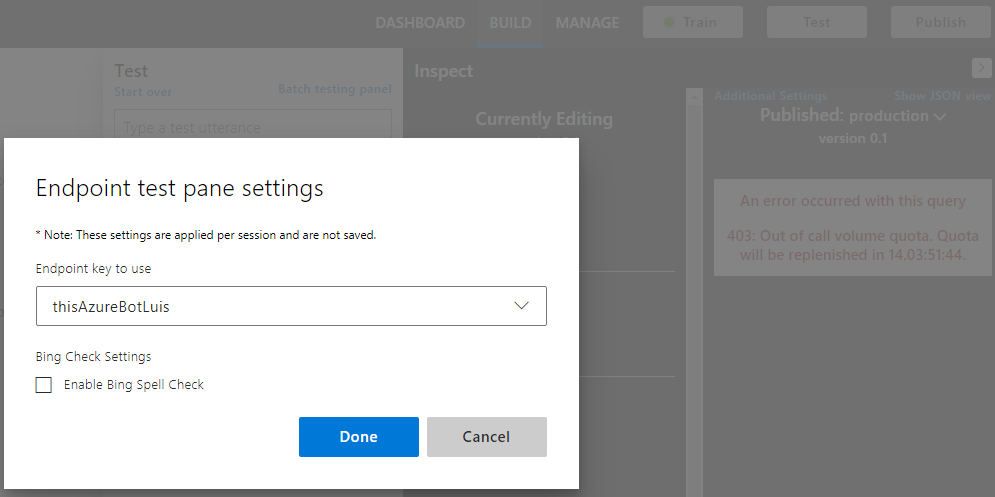This screenshot has height=497, width=995.
Task: Click the Start over link
Action: click(x=143, y=92)
